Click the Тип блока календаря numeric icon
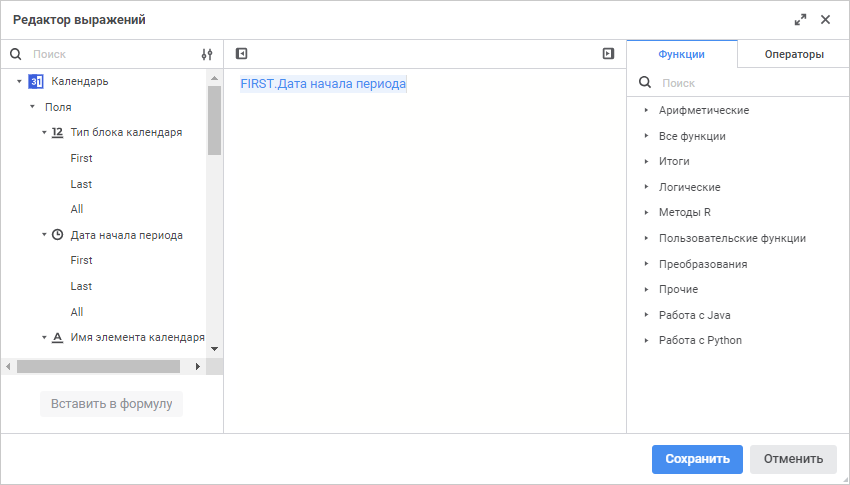 (57, 132)
